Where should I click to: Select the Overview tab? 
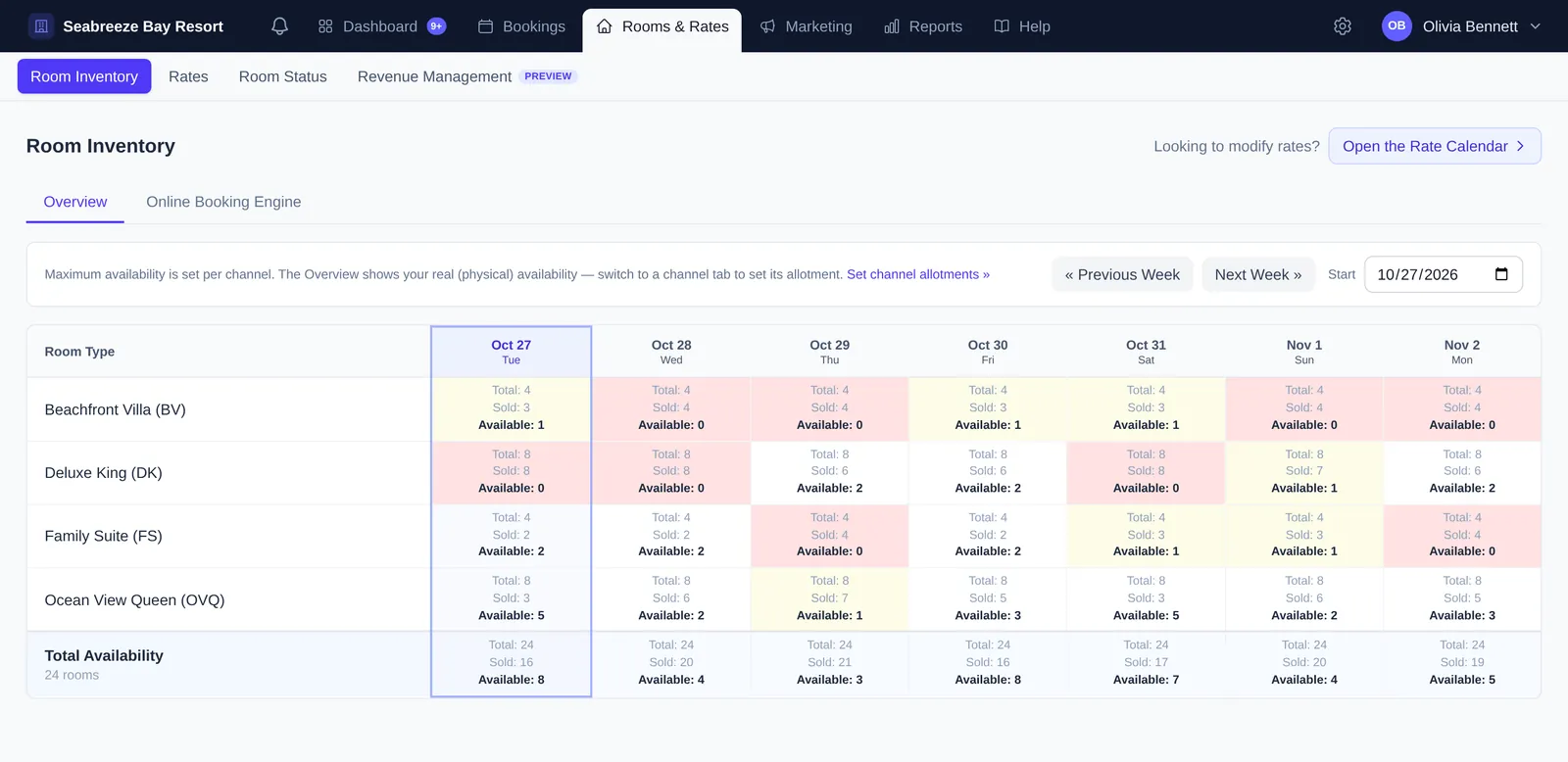[x=75, y=202]
